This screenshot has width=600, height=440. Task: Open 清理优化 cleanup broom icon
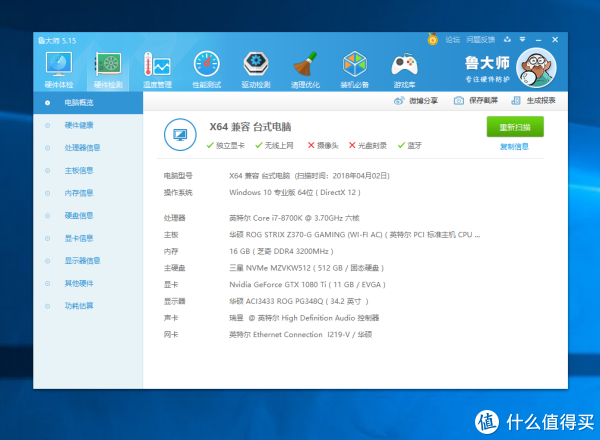(305, 70)
